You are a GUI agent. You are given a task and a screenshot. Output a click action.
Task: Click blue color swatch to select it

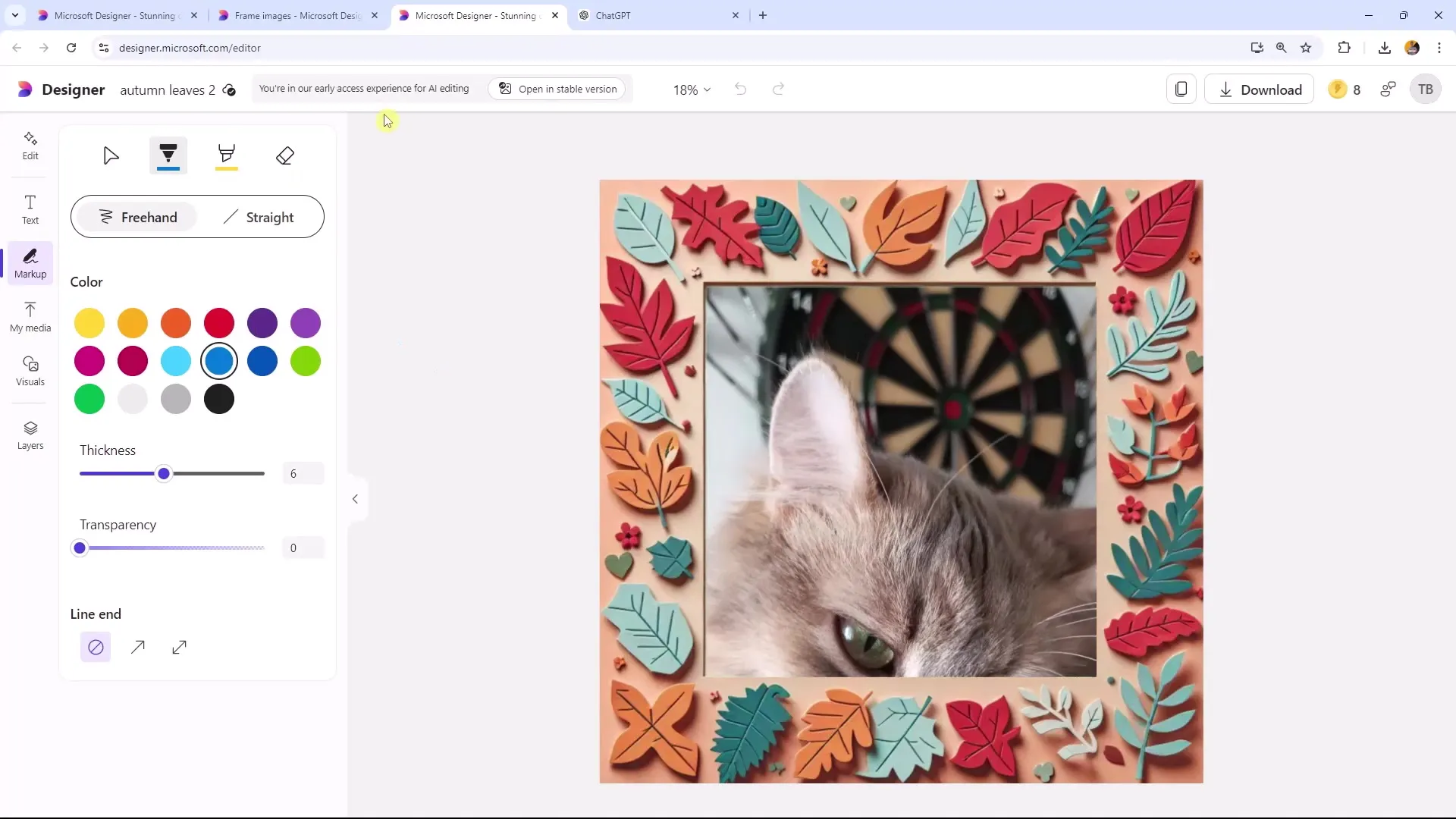[220, 362]
